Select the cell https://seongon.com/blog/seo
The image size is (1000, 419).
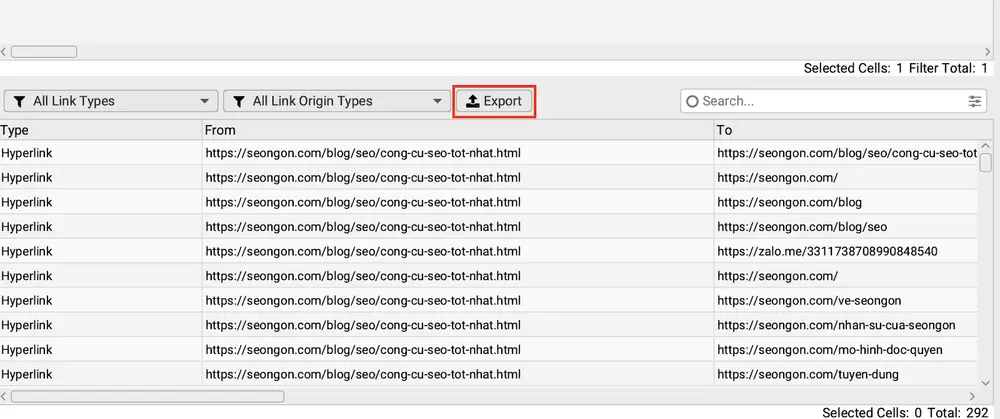[846, 227]
